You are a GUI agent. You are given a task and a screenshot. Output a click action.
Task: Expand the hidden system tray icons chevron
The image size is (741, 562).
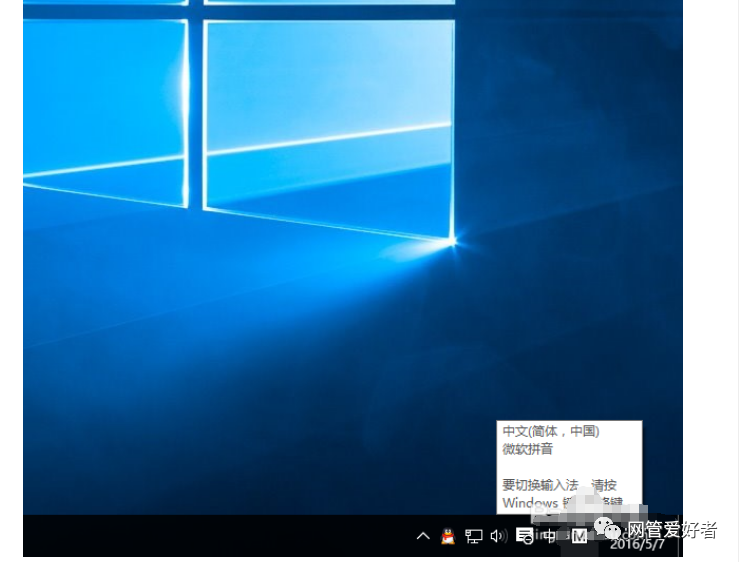(x=423, y=536)
